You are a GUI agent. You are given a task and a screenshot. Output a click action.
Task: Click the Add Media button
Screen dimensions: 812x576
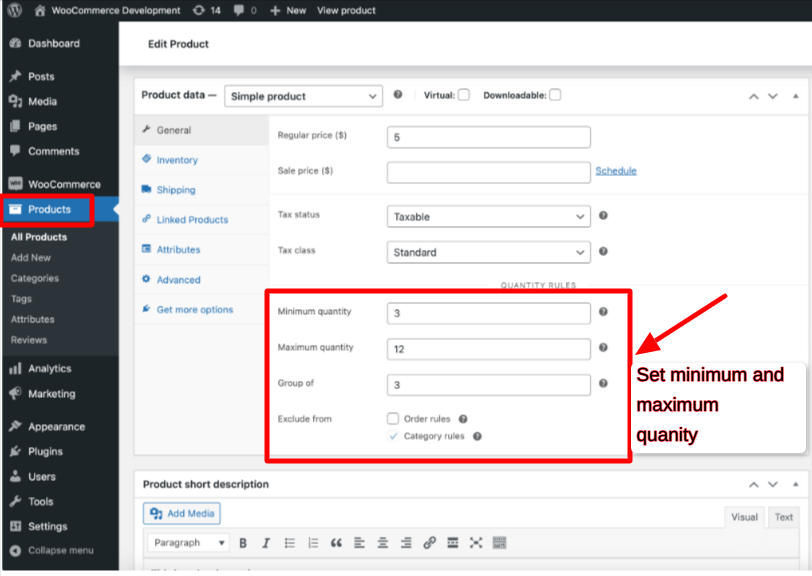click(182, 513)
